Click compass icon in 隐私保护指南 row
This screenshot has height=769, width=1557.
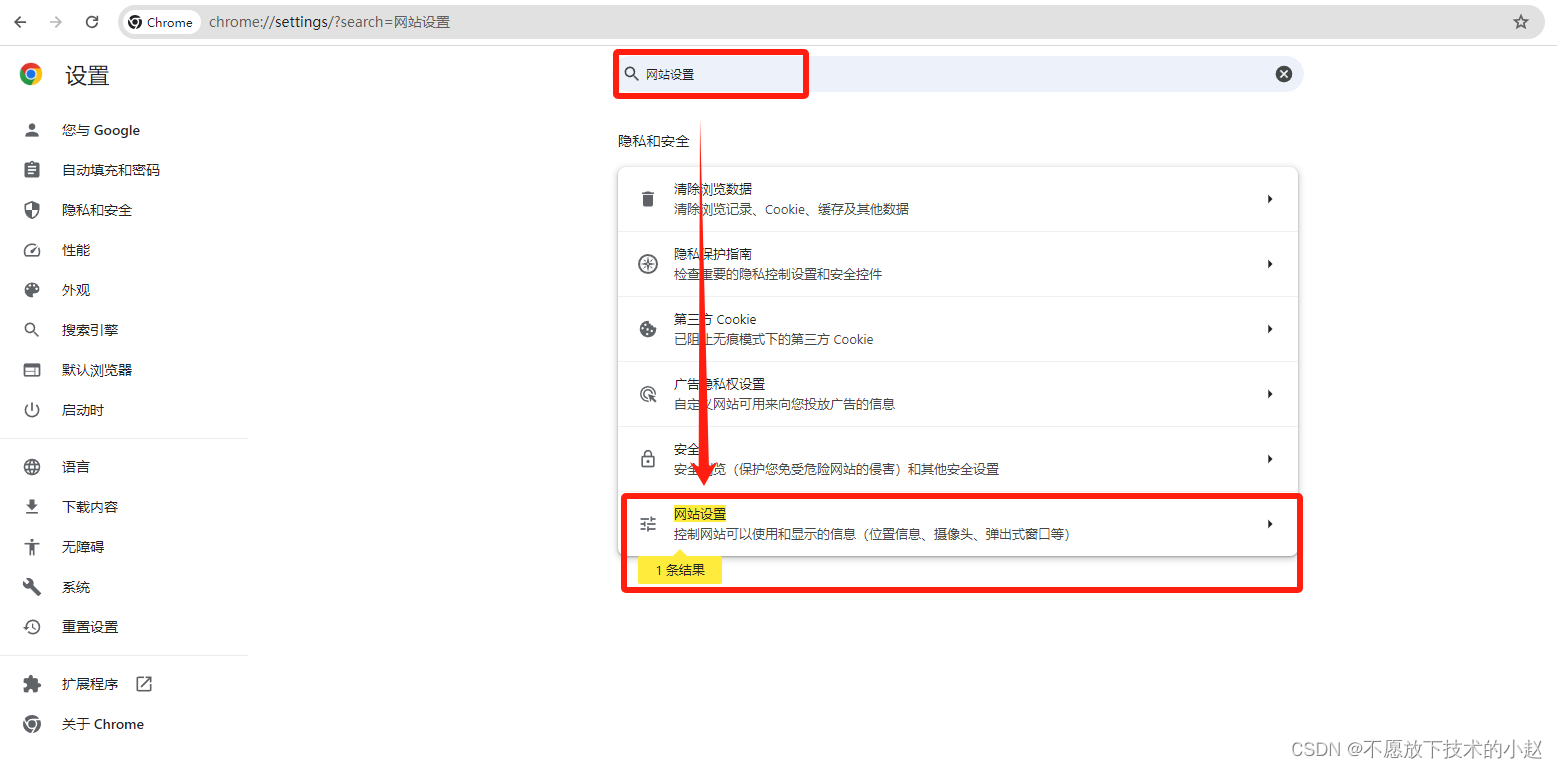(x=648, y=264)
